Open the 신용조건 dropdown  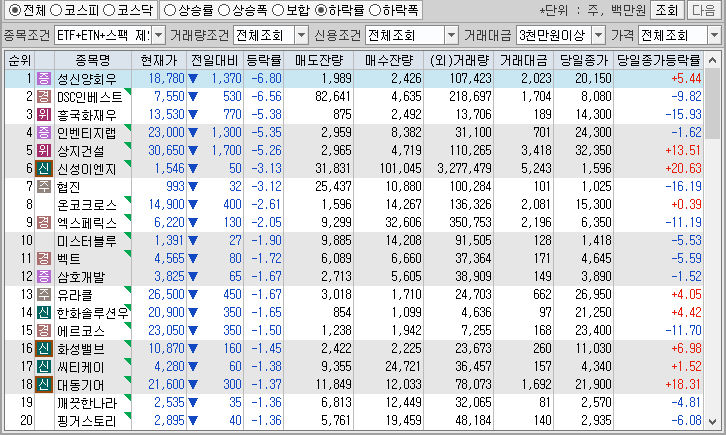451,35
